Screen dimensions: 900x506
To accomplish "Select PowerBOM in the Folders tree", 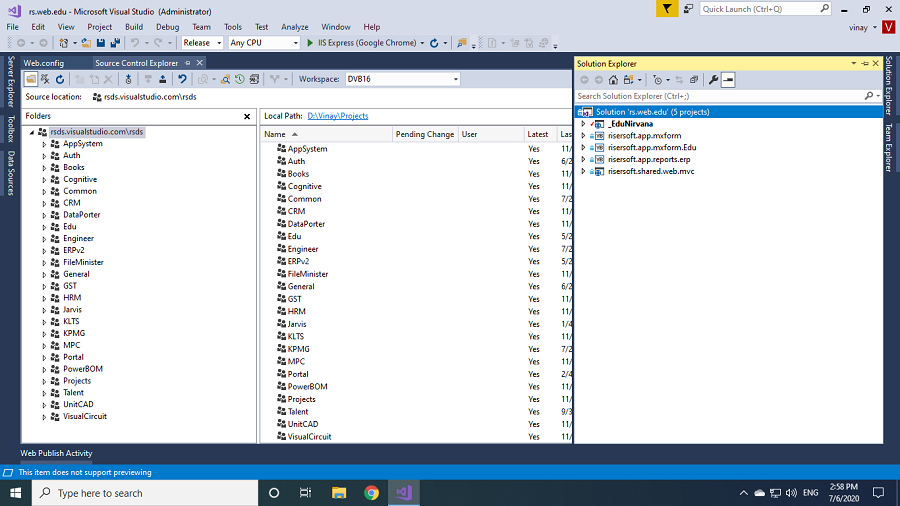I will point(83,369).
